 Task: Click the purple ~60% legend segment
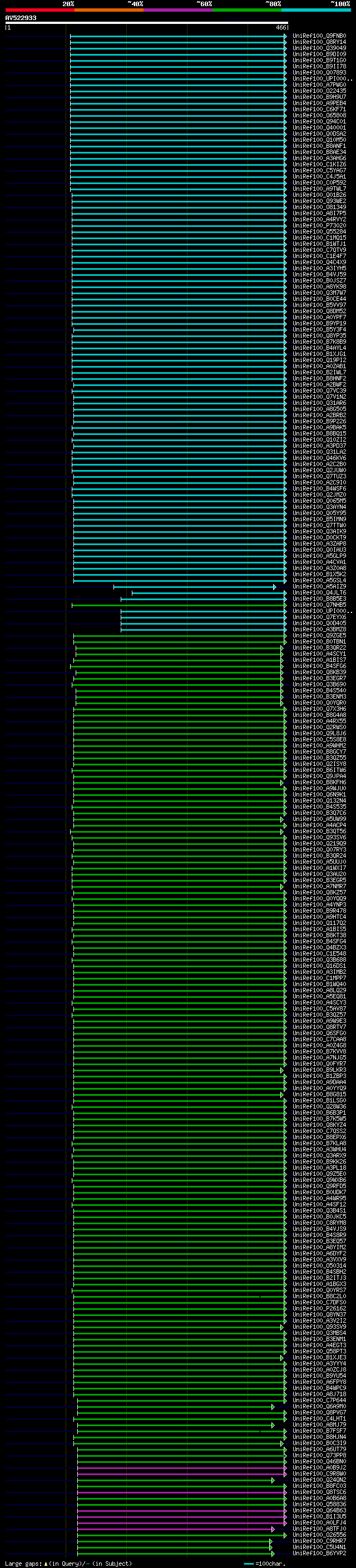(177, 10)
